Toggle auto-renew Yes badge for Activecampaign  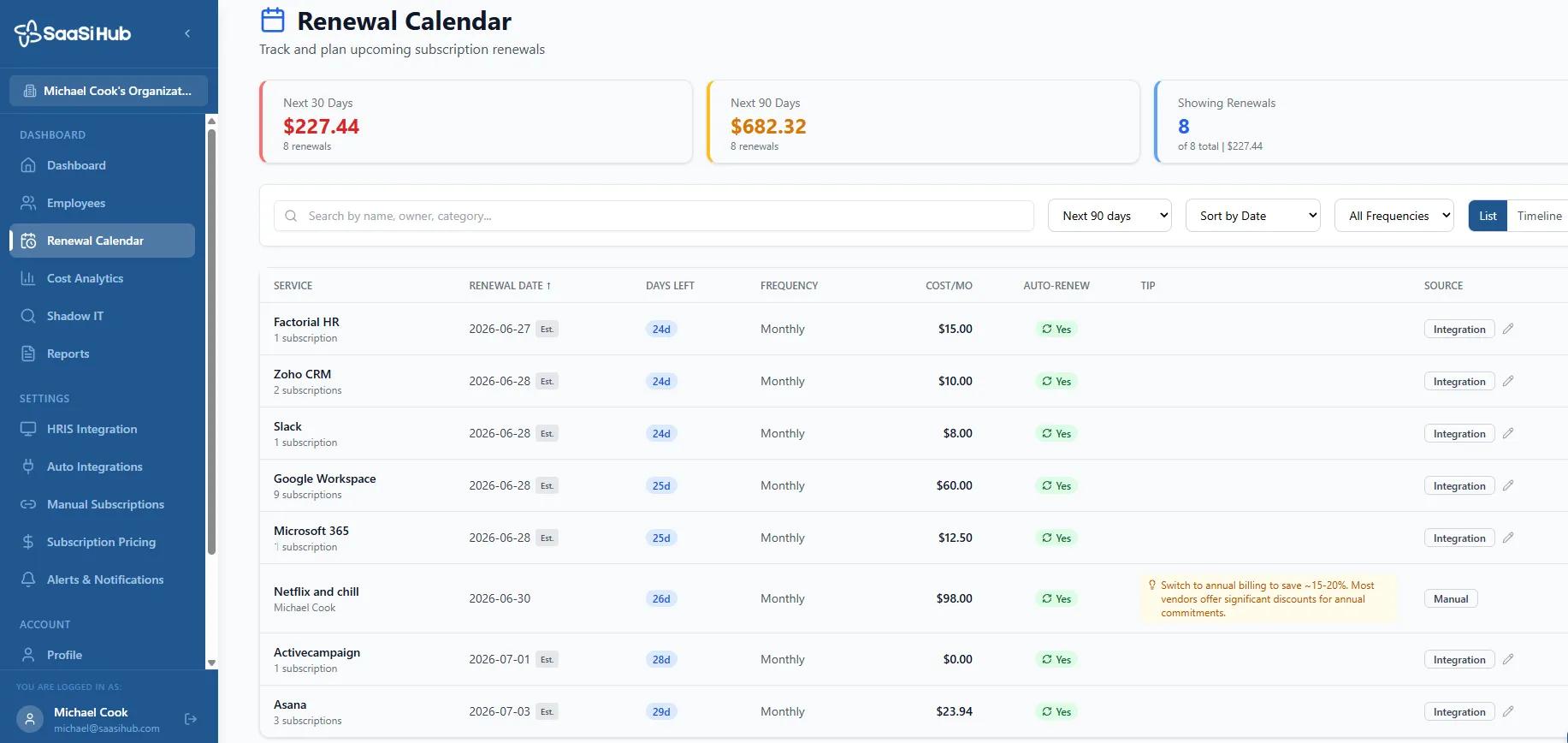(1056, 659)
